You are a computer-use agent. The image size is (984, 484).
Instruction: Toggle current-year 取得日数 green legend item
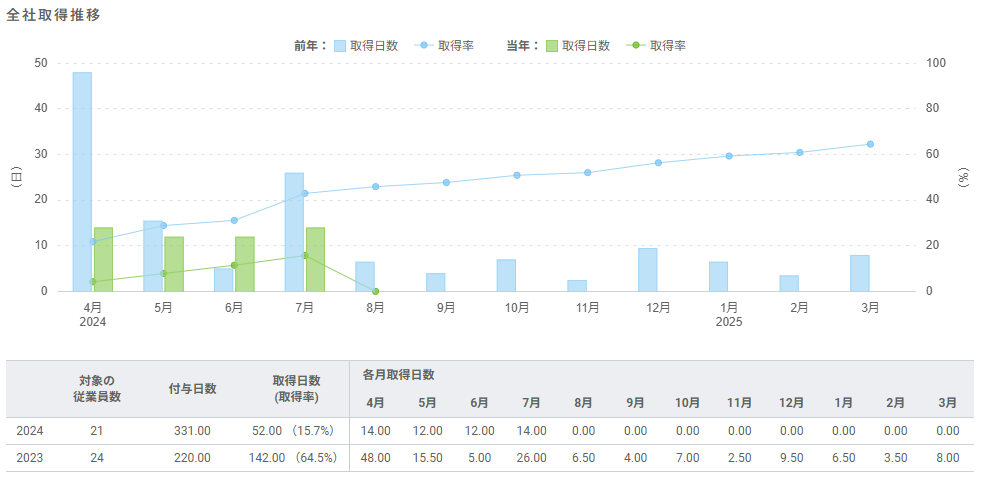tap(577, 45)
